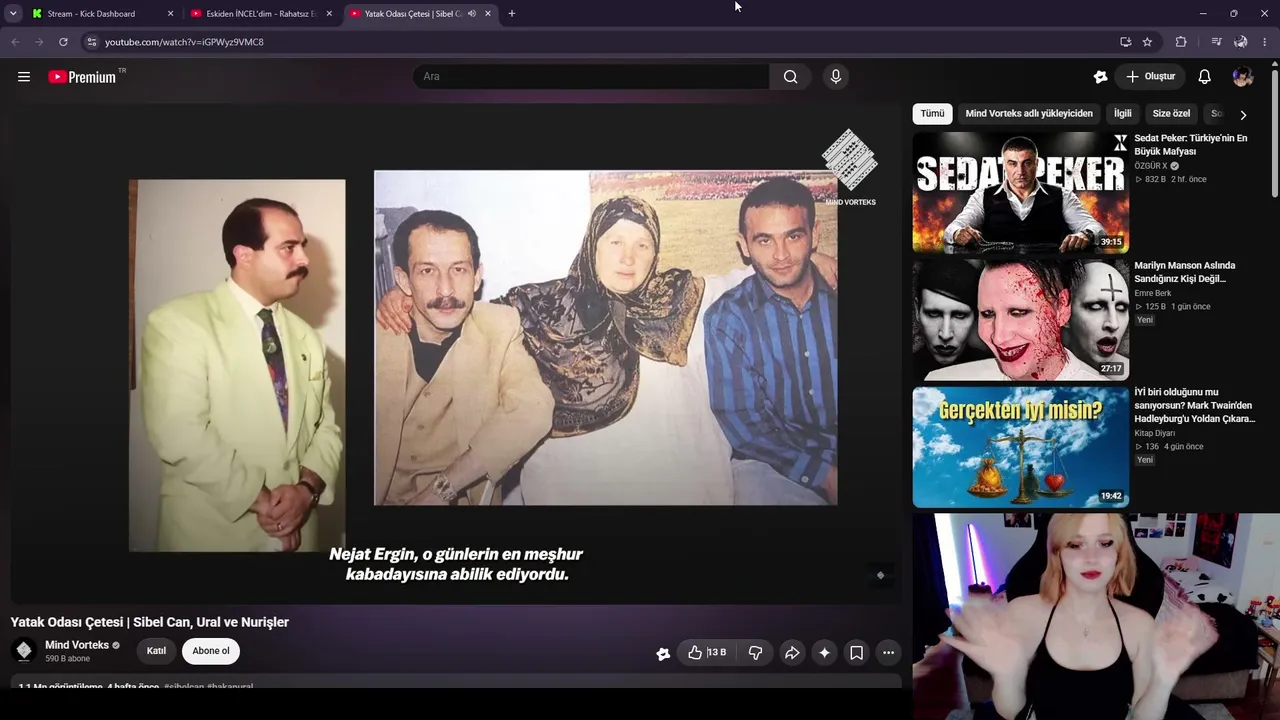
Task: Open Marilyn Manson video title
Action: (x=1185, y=272)
